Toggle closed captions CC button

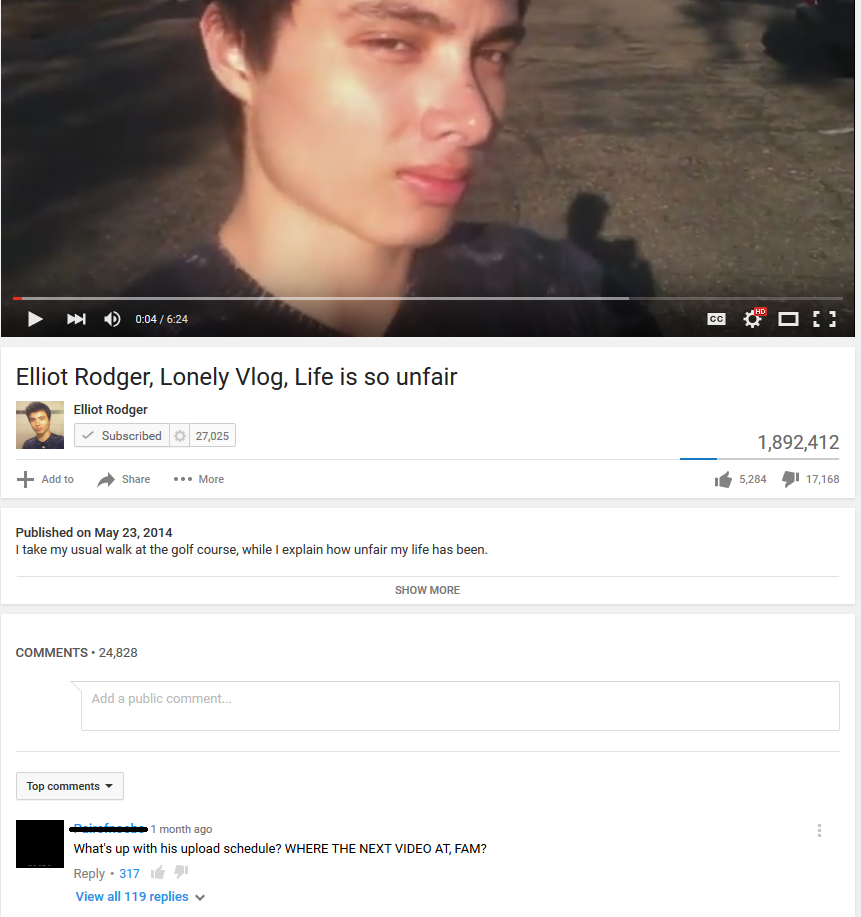coord(716,319)
